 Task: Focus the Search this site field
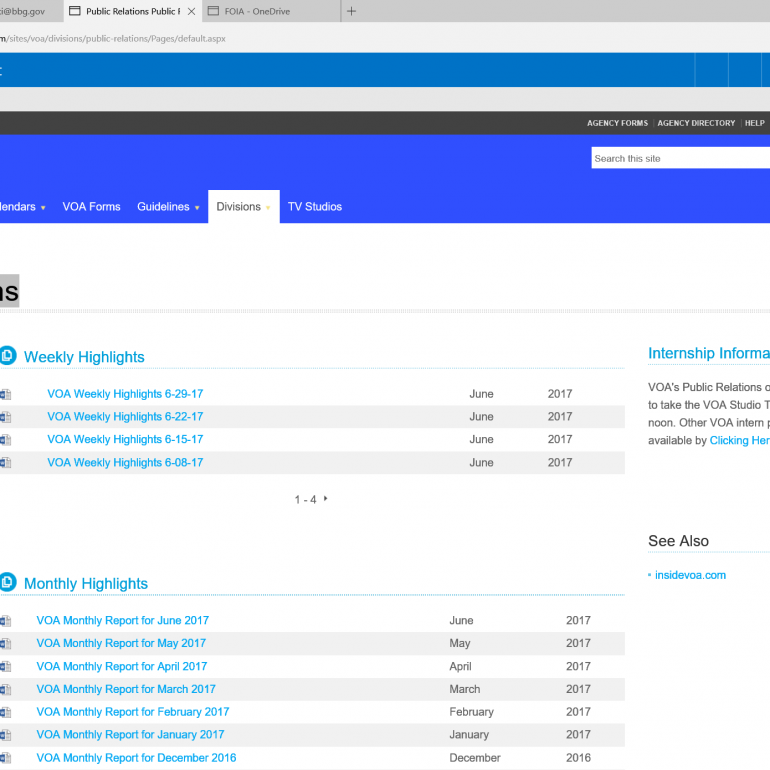[681, 158]
